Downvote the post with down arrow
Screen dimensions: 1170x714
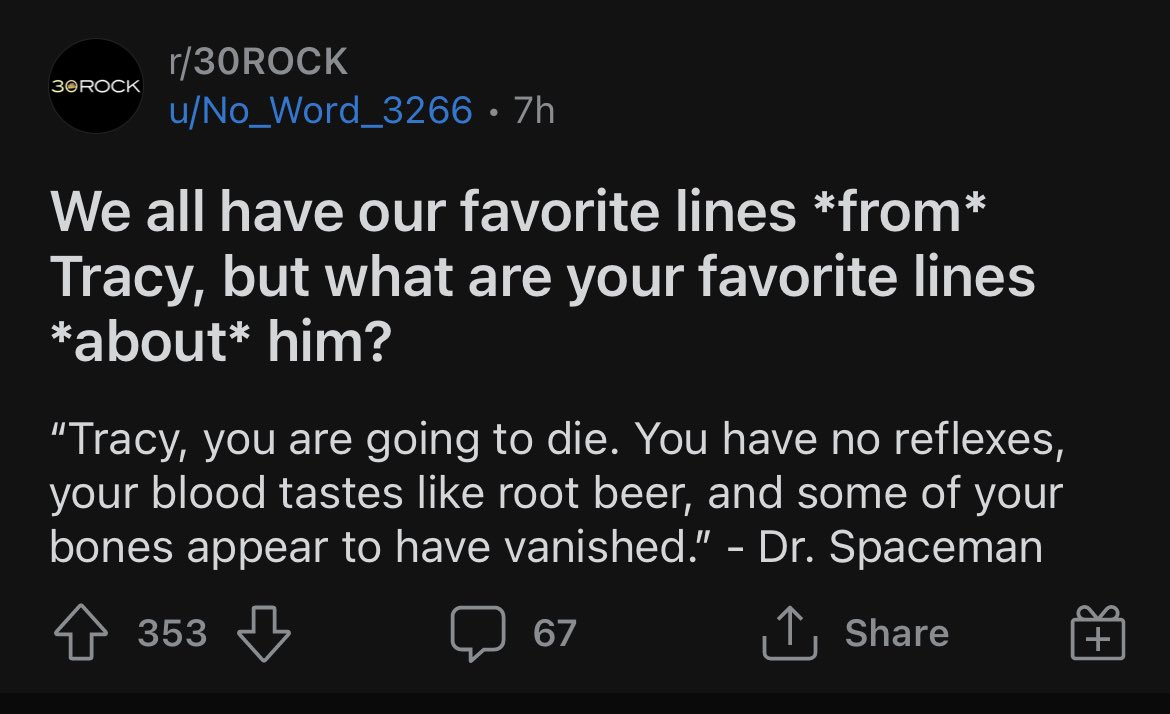coord(263,633)
